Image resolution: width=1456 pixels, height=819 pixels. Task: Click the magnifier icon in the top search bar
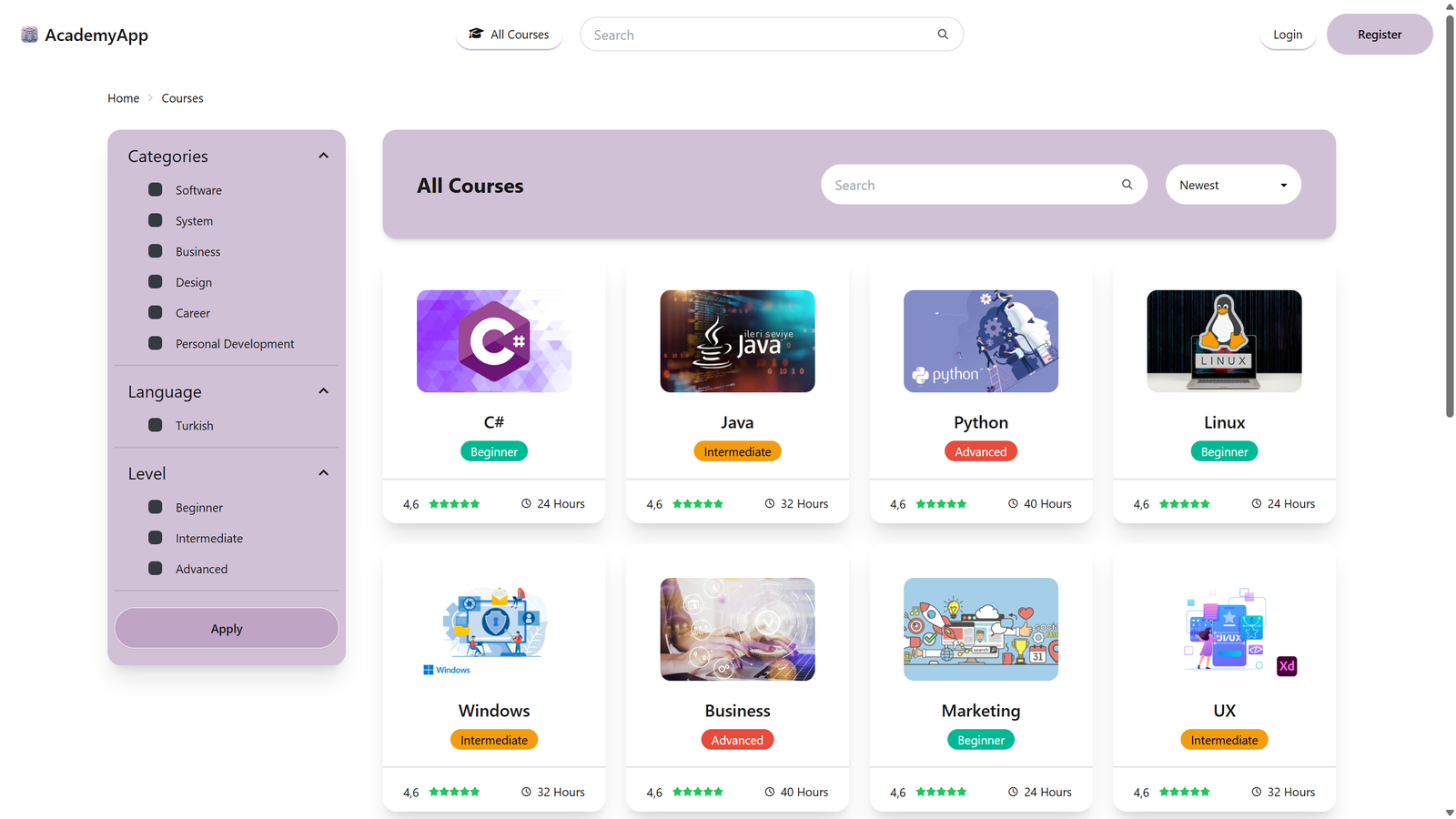click(943, 35)
